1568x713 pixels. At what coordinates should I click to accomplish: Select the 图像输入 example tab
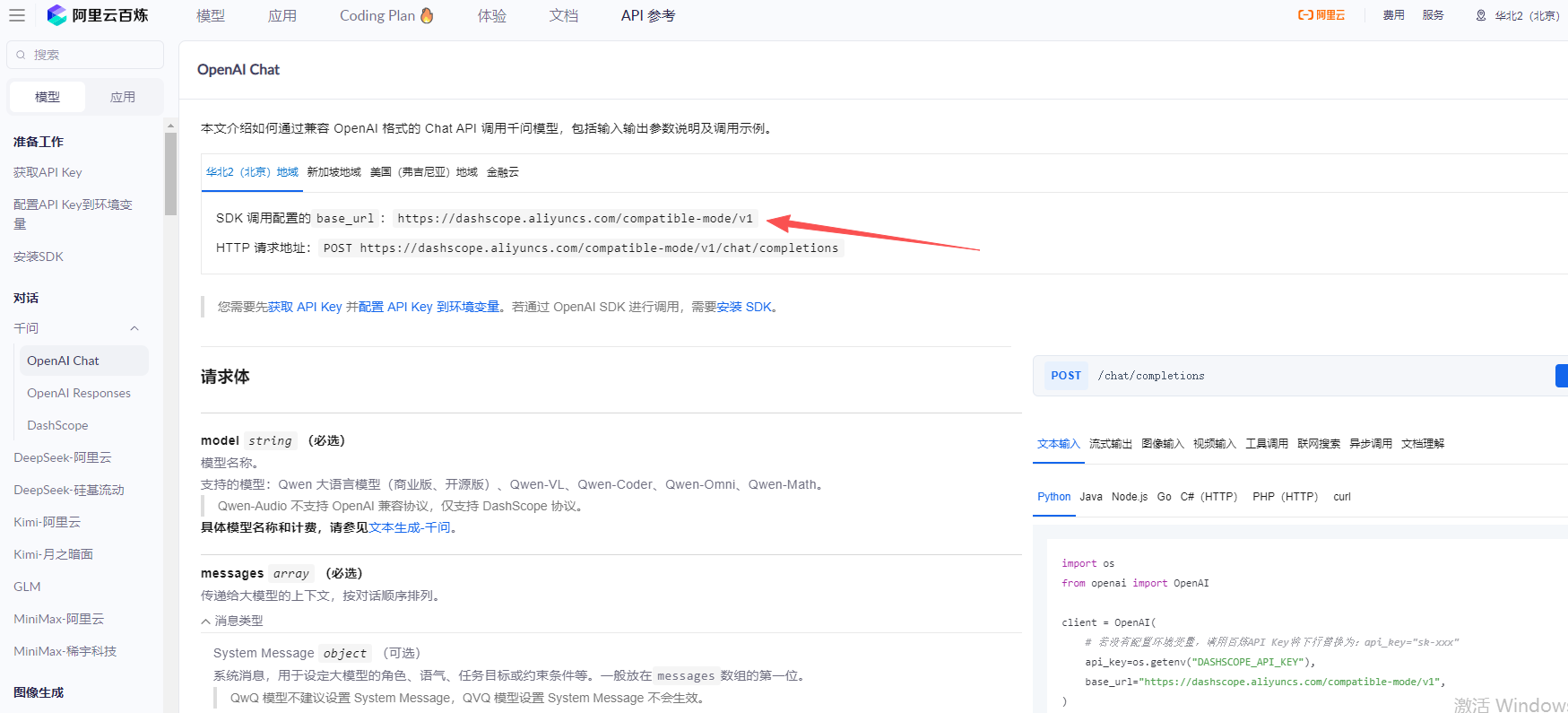1163,444
